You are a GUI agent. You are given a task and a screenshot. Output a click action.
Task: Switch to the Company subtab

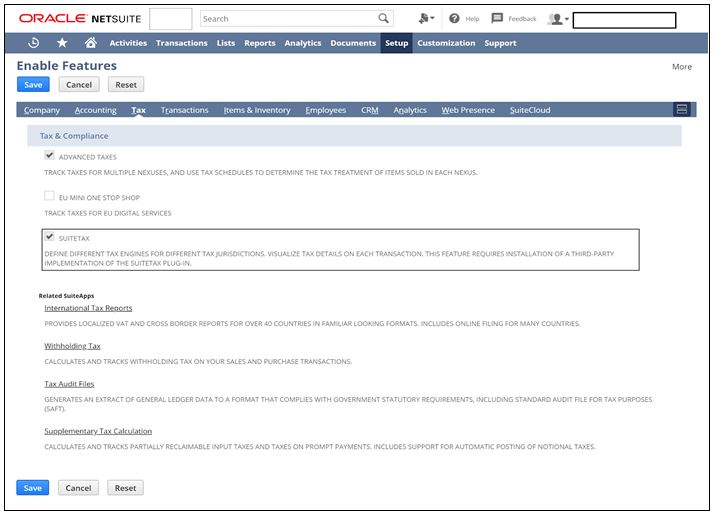tap(42, 110)
